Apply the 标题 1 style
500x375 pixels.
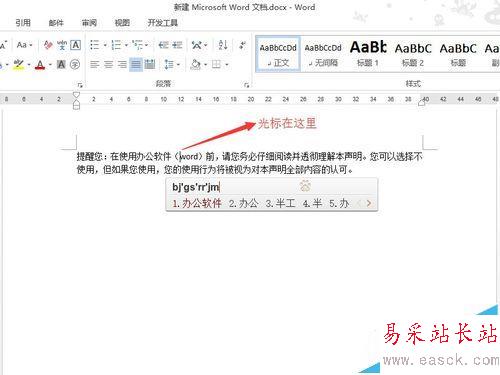[368, 54]
